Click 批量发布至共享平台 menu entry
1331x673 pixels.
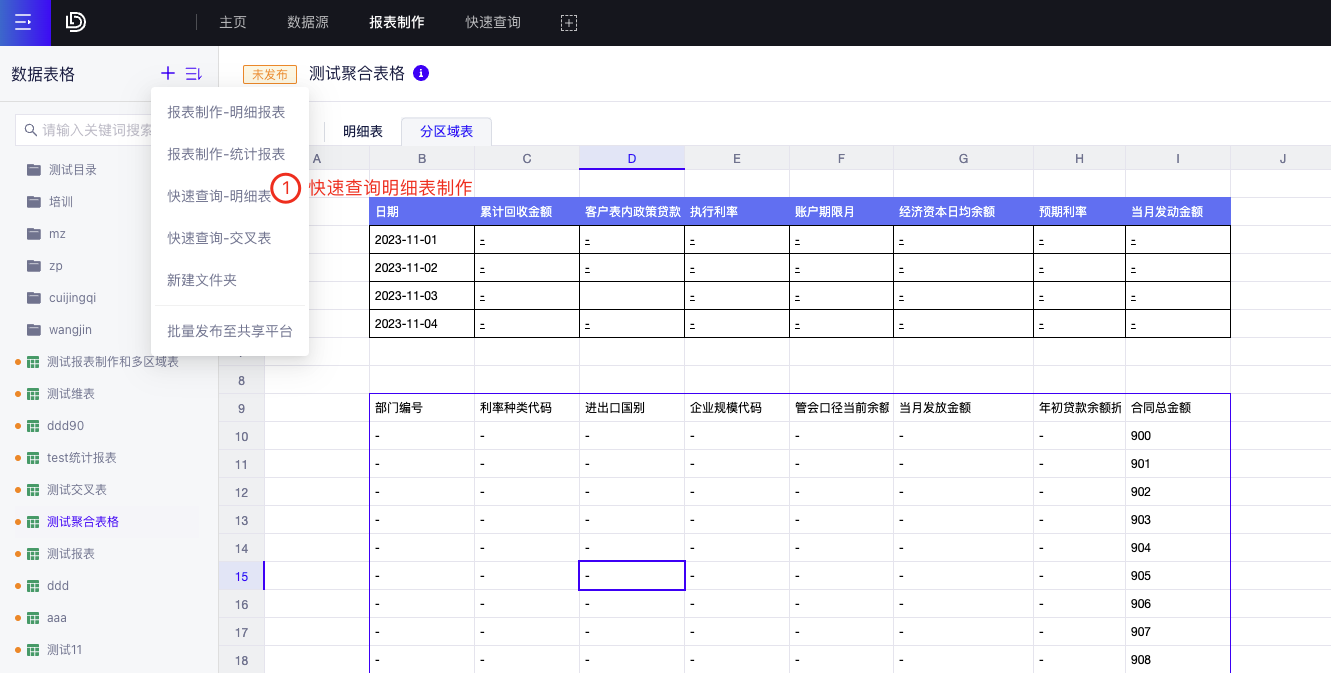click(x=230, y=331)
